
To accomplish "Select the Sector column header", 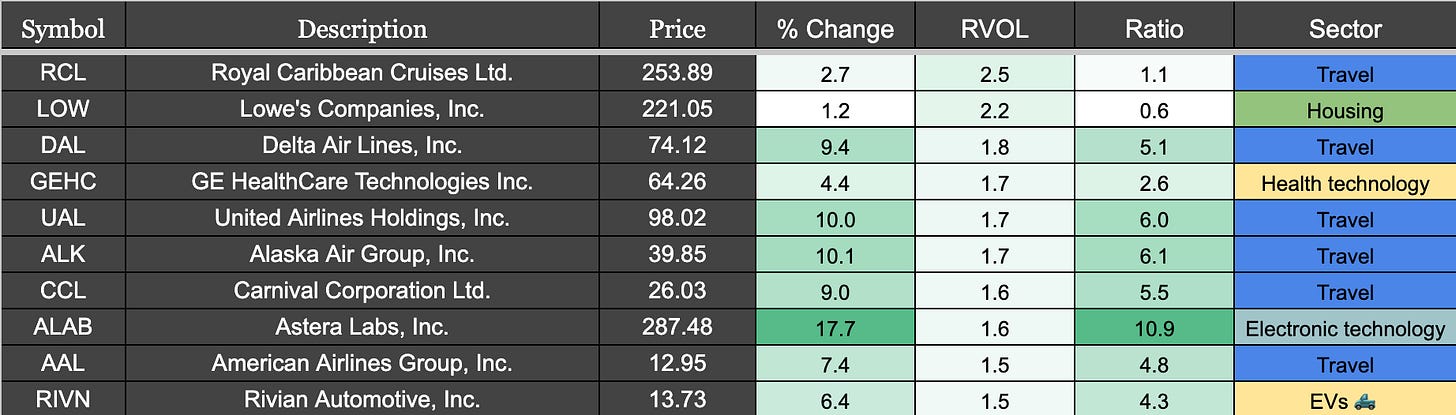I will pos(1345,29).
